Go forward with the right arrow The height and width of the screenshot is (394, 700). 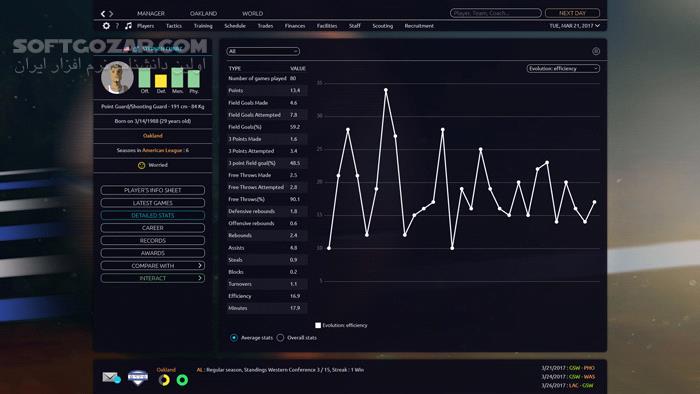point(111,14)
